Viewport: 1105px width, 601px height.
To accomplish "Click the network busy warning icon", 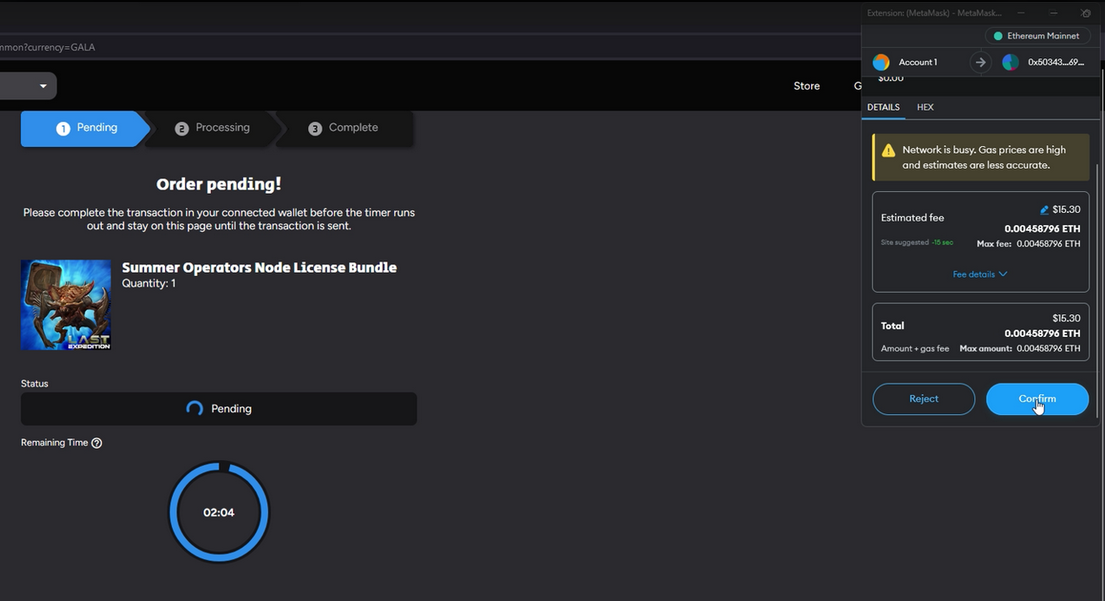I will click(x=888, y=150).
